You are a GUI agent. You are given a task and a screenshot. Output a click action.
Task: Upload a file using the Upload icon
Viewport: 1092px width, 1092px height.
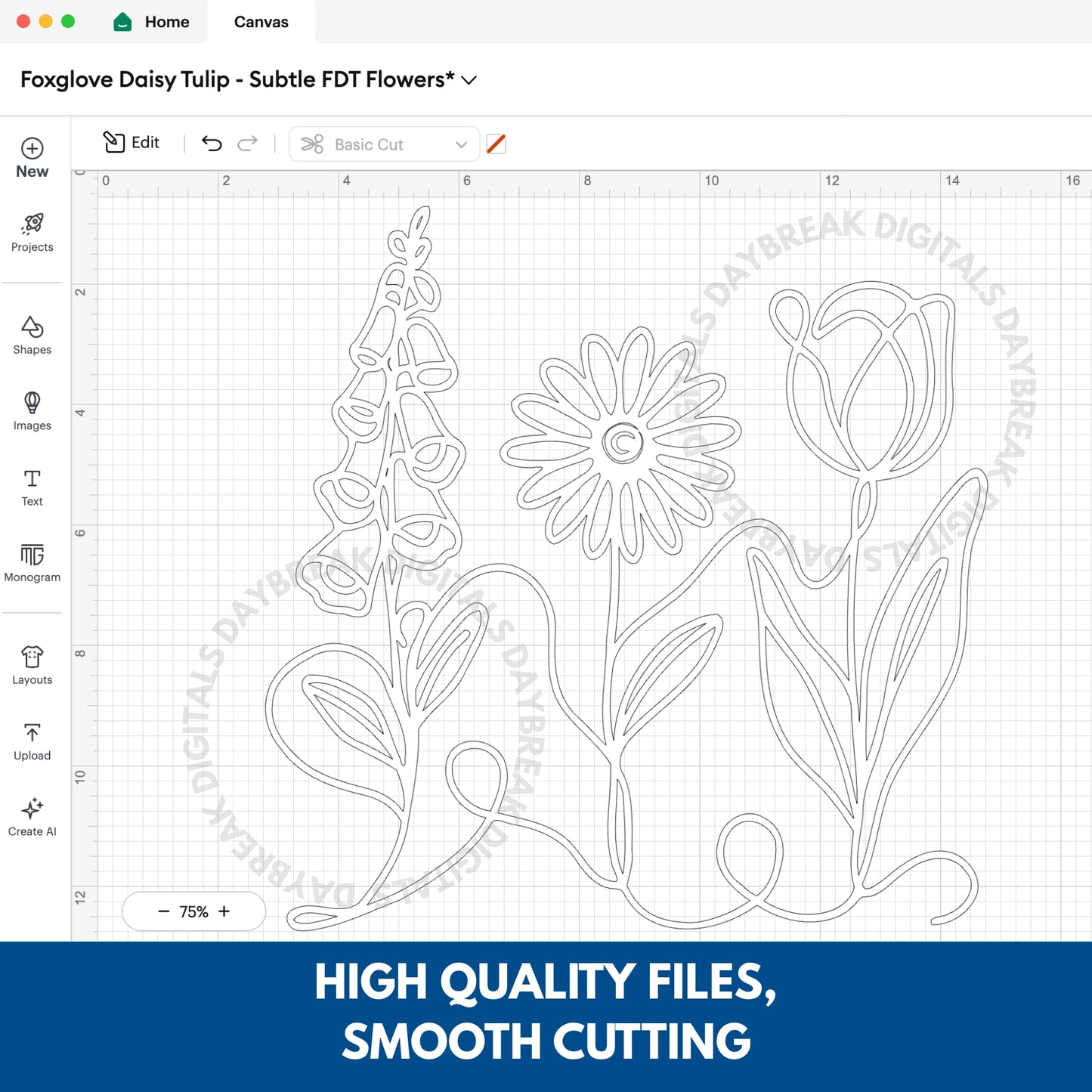tap(31, 739)
